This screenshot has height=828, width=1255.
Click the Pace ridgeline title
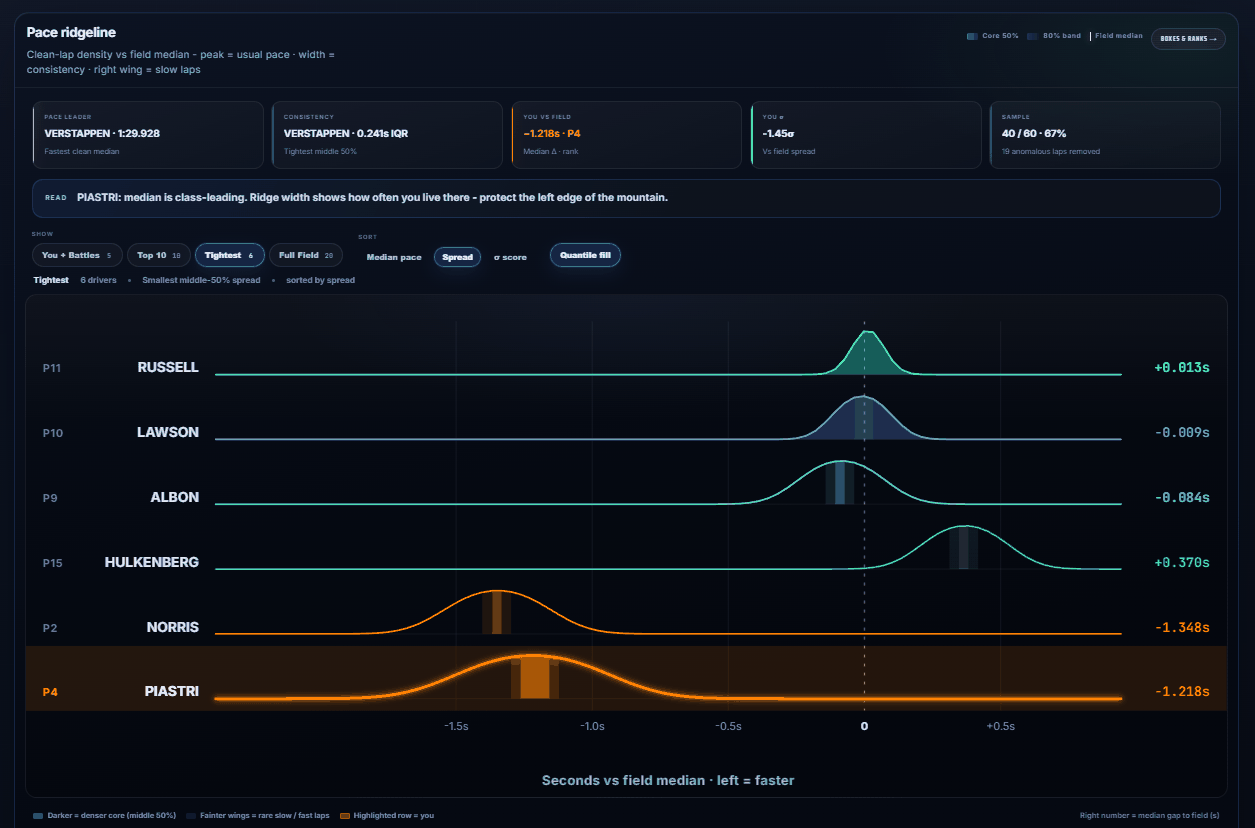coord(71,33)
